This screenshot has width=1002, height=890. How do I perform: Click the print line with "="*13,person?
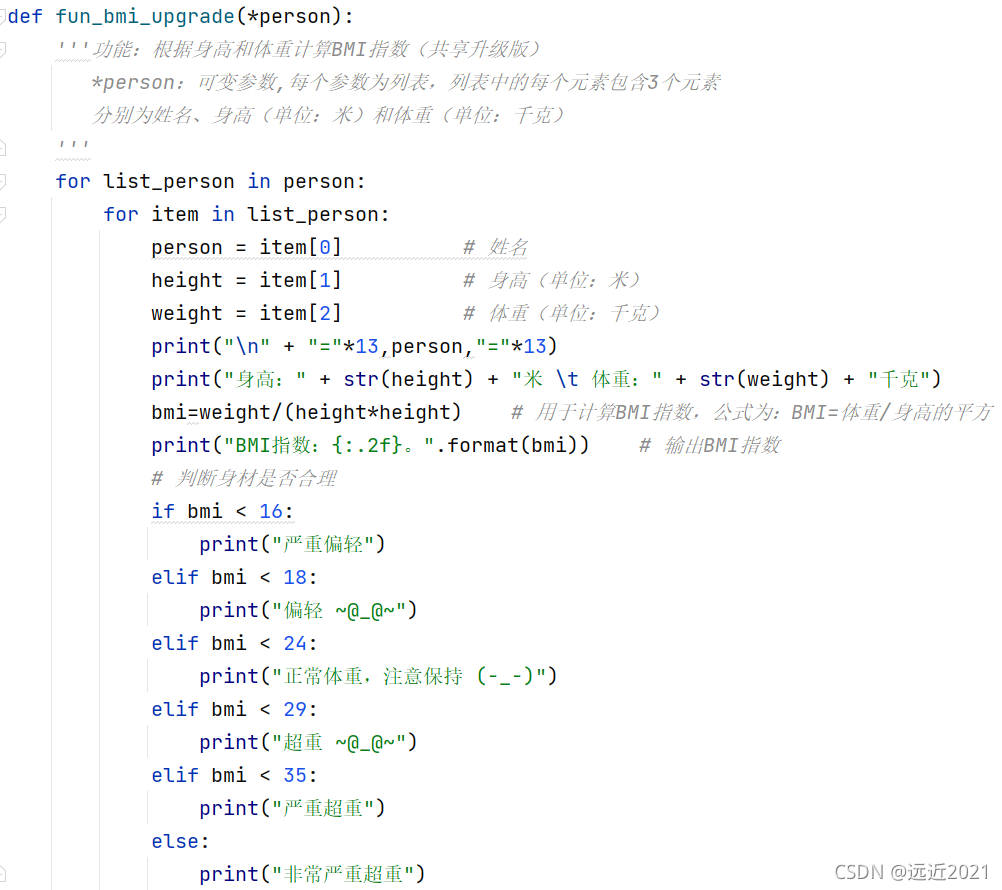coord(354,346)
